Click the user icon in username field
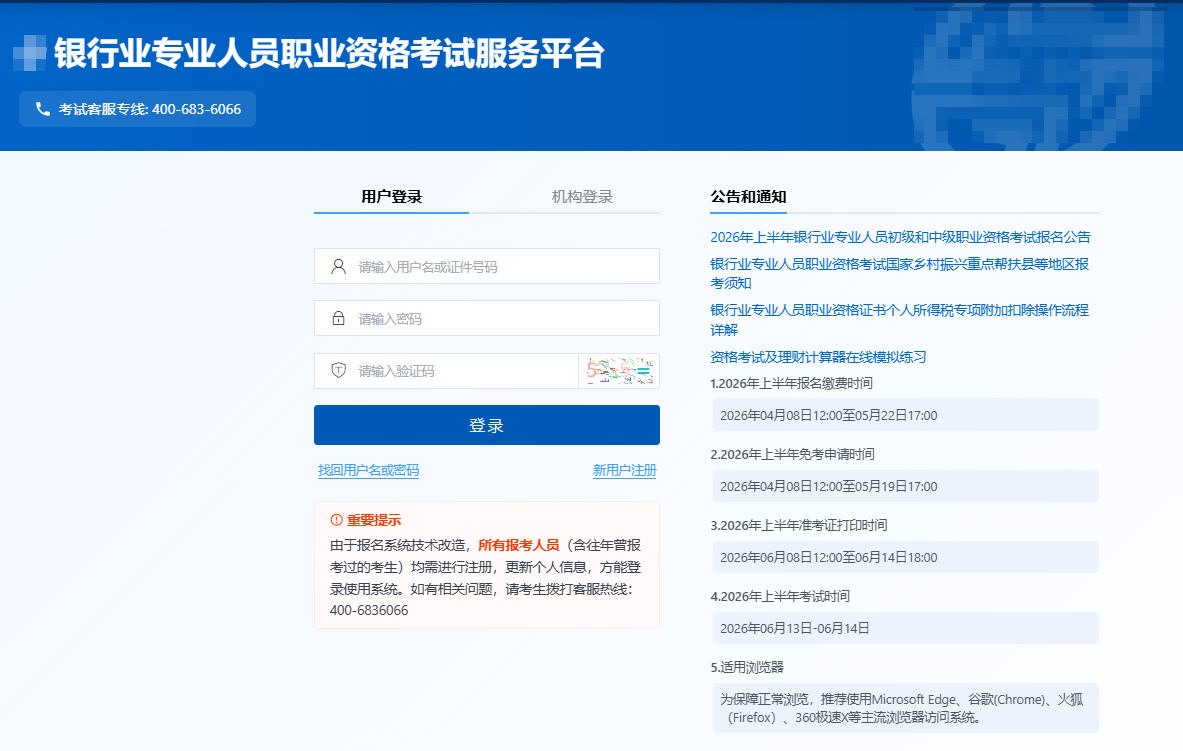Viewport: 1183px width, 751px height. [x=338, y=267]
